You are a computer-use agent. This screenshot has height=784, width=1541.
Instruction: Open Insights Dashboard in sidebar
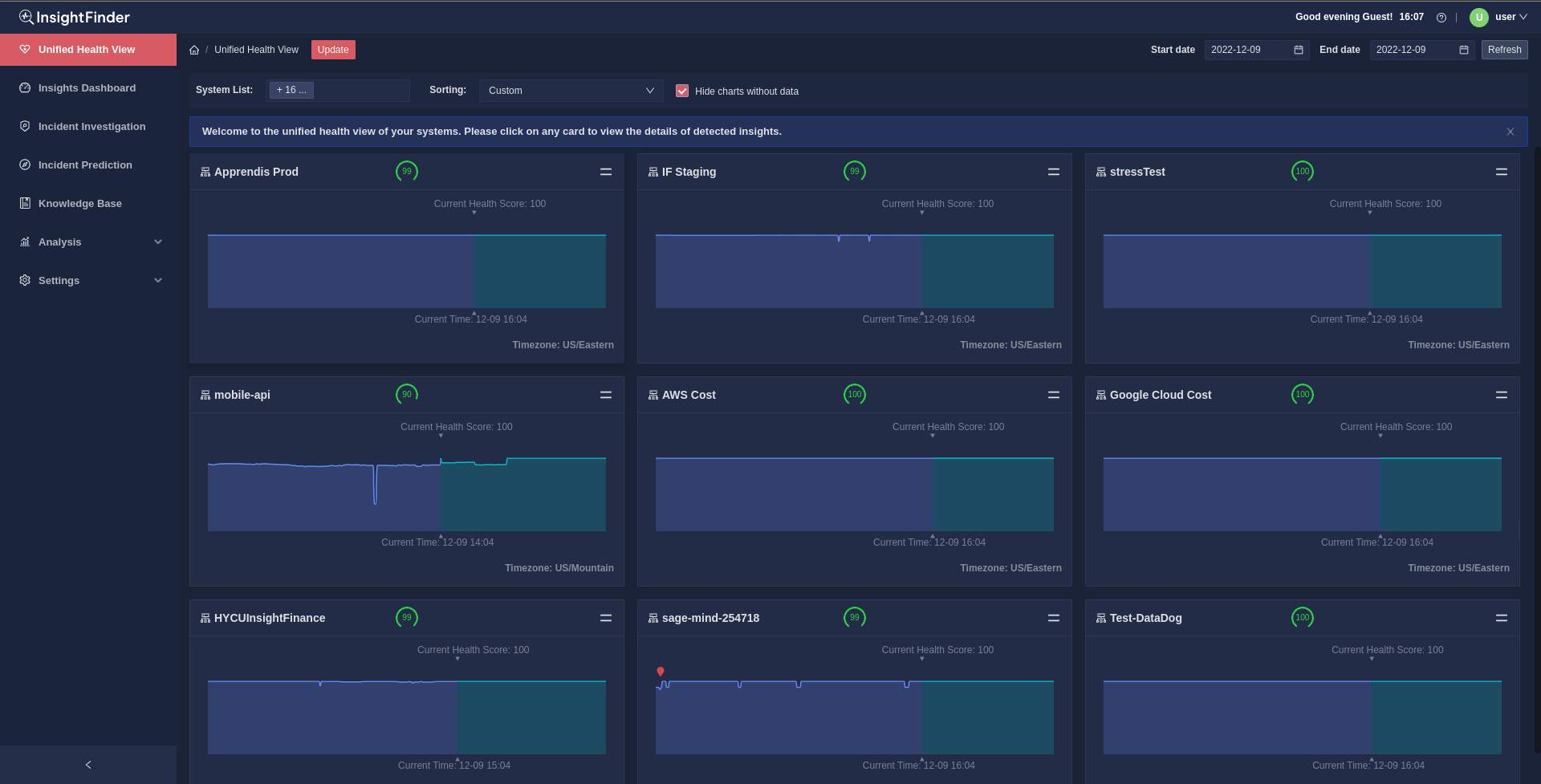pos(88,88)
